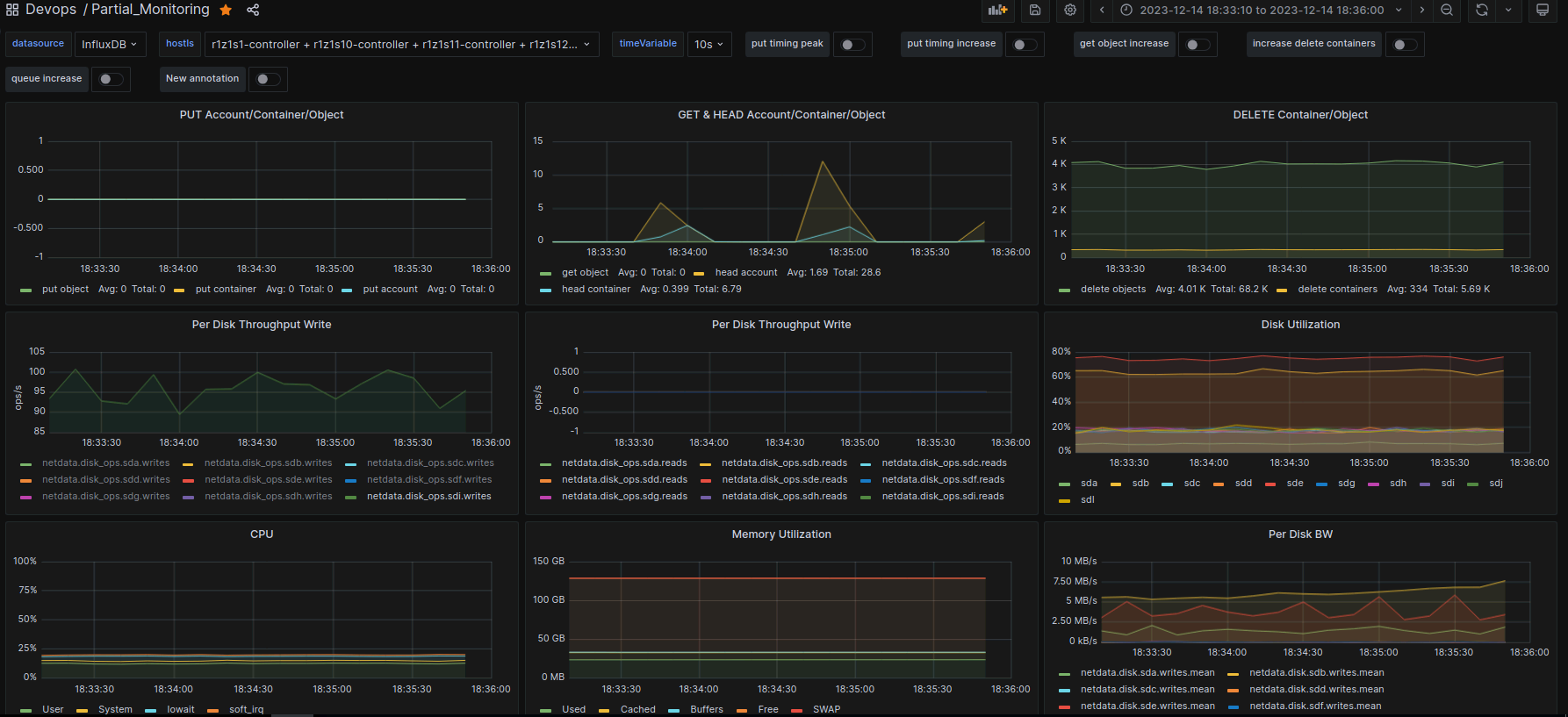Viewport: 1568px width, 717px height.
Task: Click the Add panel icon
Action: [x=997, y=10]
